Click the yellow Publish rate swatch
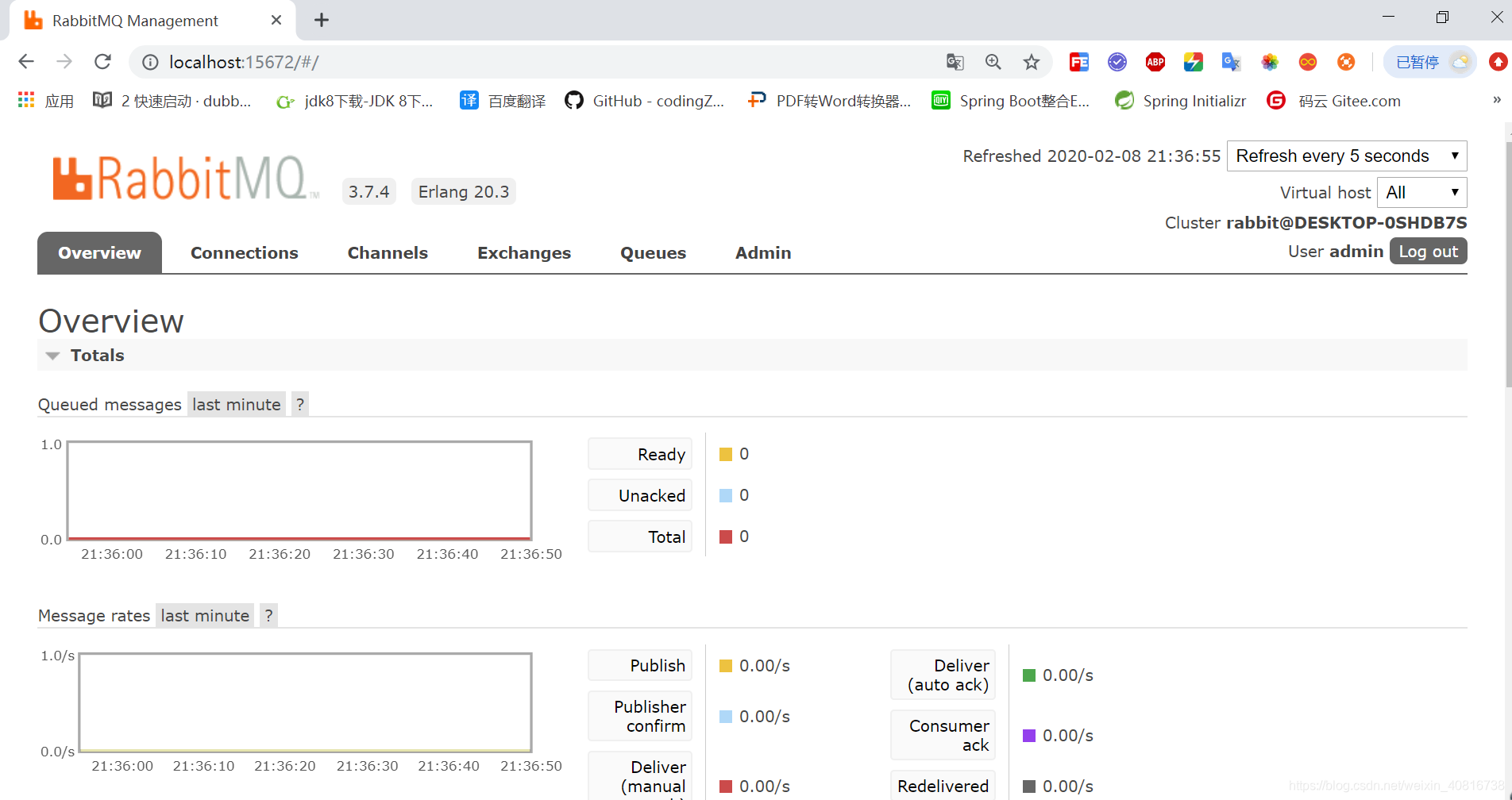 (x=725, y=666)
